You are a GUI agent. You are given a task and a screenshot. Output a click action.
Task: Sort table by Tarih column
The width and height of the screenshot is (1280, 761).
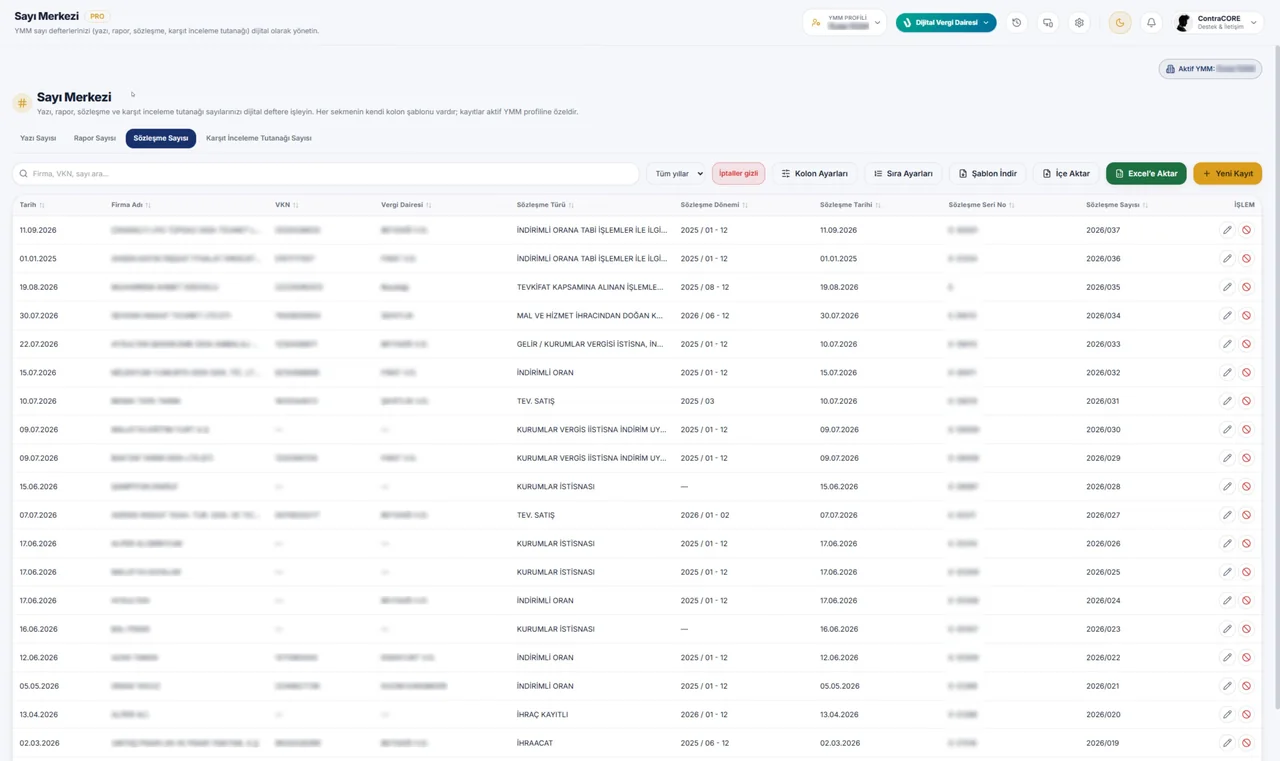32,205
